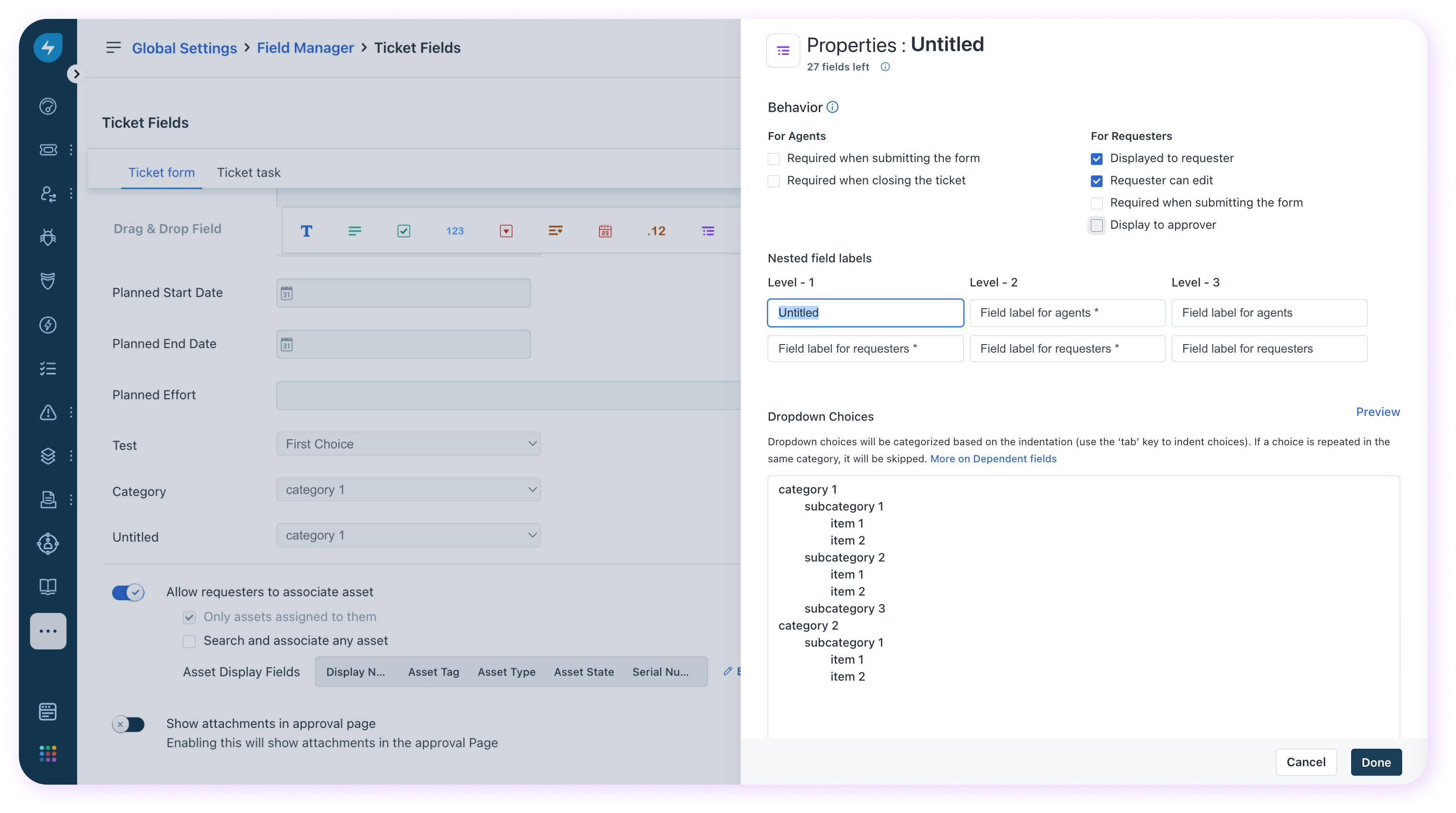Go to Field Manager breadcrumb
This screenshot has height=813, width=1456.
pyautogui.click(x=305, y=48)
